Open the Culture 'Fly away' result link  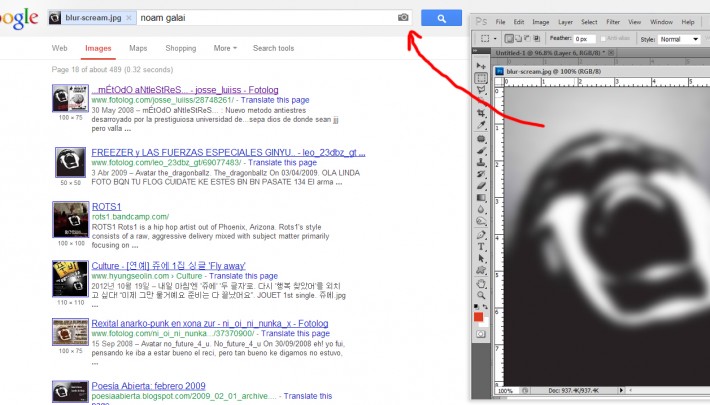[168, 266]
